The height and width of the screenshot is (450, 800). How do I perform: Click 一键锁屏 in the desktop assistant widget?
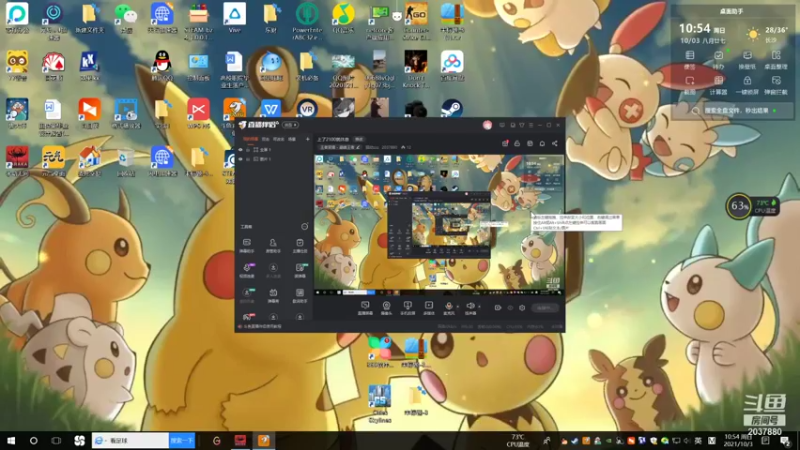[747, 85]
